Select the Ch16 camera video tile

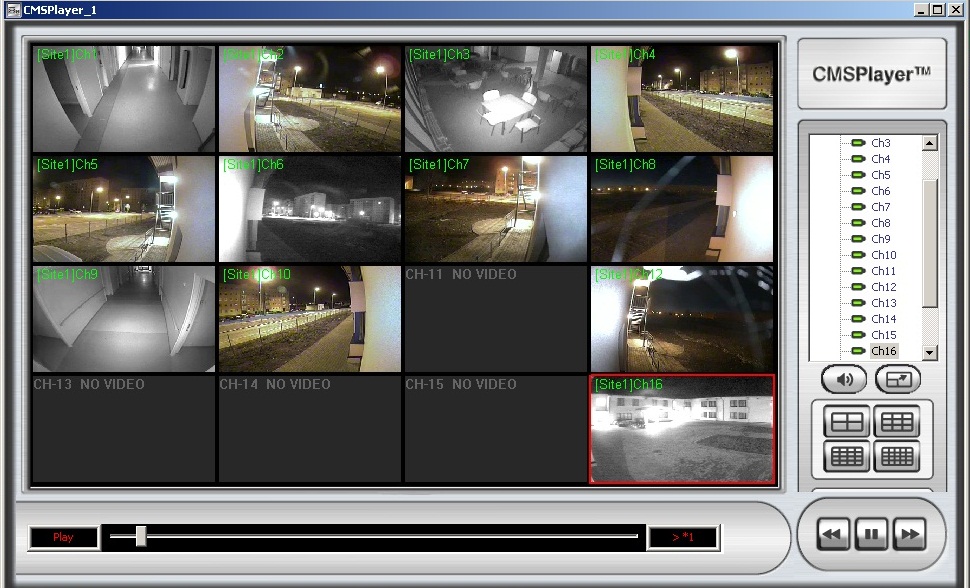coord(682,429)
